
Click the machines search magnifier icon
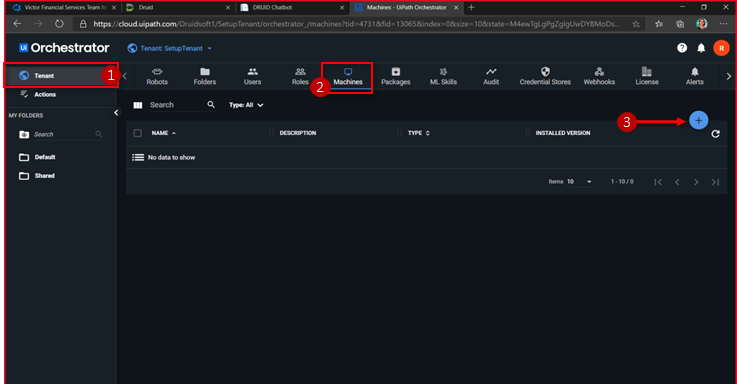pyautogui.click(x=211, y=105)
